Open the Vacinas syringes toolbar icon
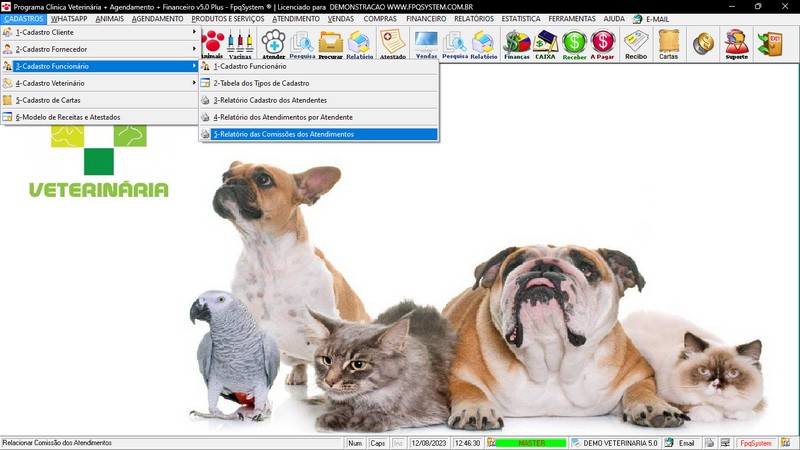This screenshot has height=450, width=800. point(240,44)
